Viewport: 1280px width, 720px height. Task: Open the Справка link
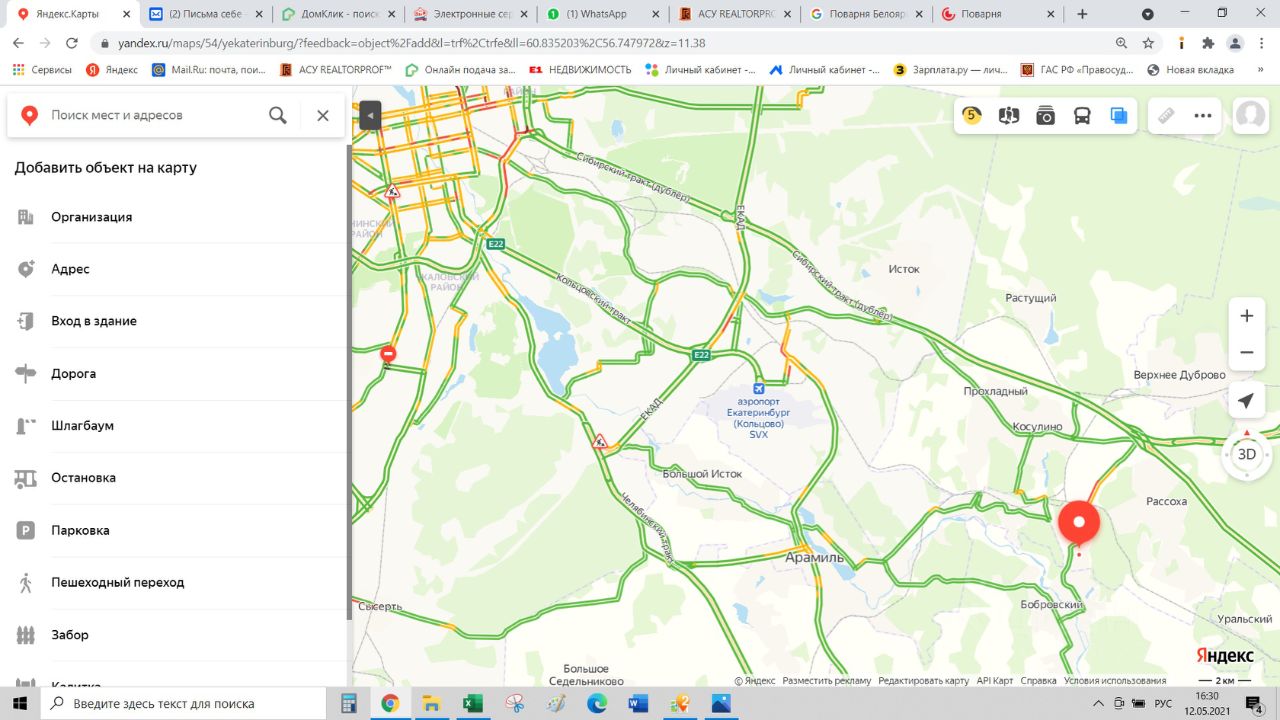1038,681
